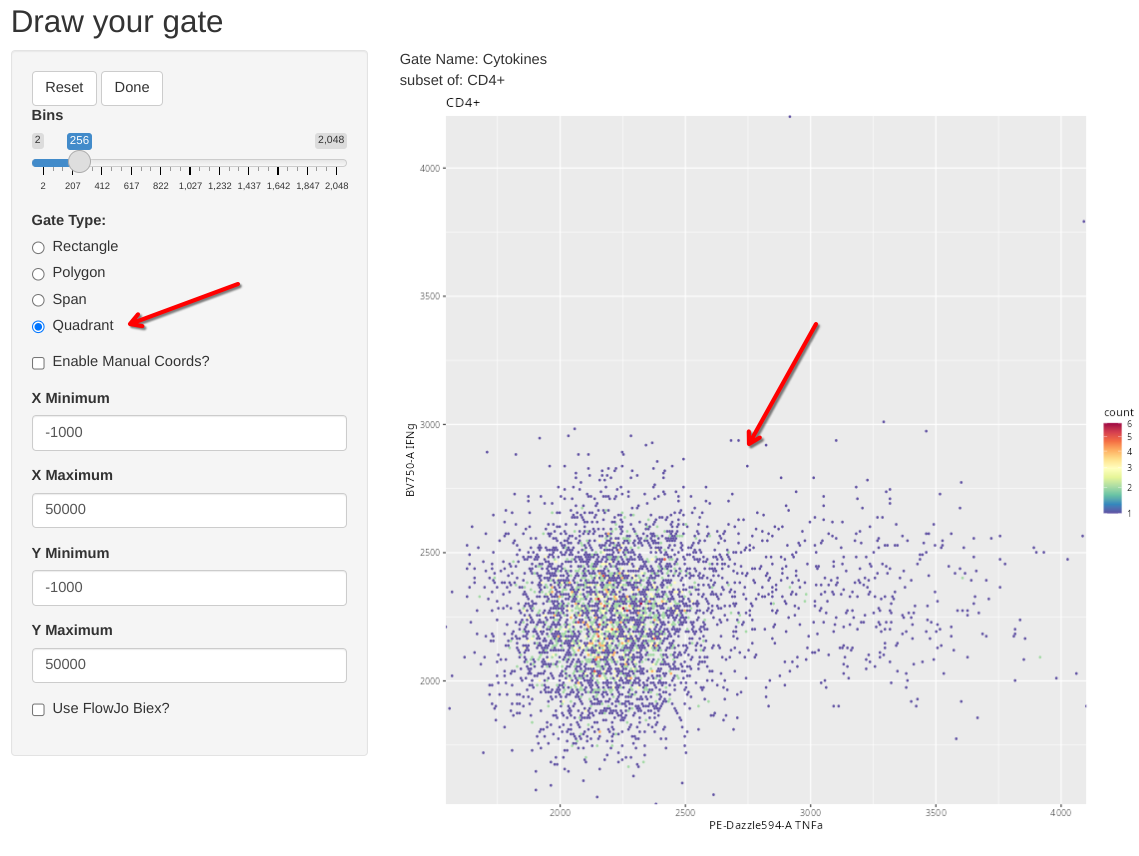Select the Rectangle gate type

click(x=39, y=247)
